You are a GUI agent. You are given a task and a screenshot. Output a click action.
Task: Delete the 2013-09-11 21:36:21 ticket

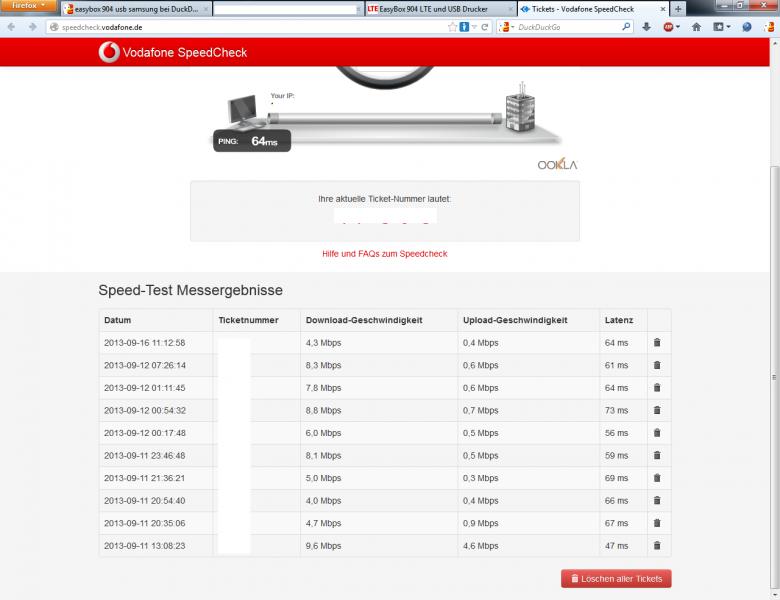pyautogui.click(x=657, y=478)
